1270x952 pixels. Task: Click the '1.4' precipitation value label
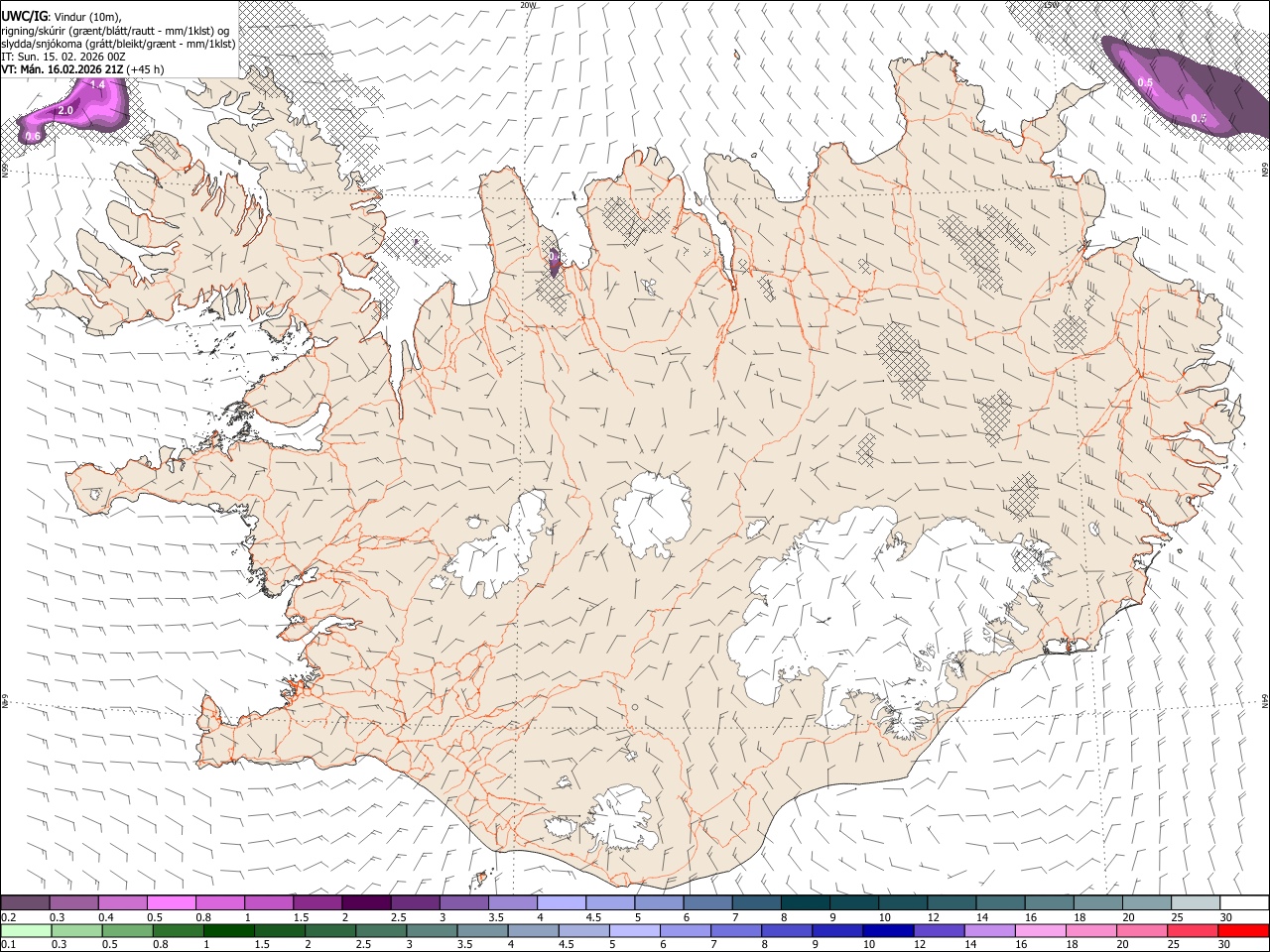97,86
